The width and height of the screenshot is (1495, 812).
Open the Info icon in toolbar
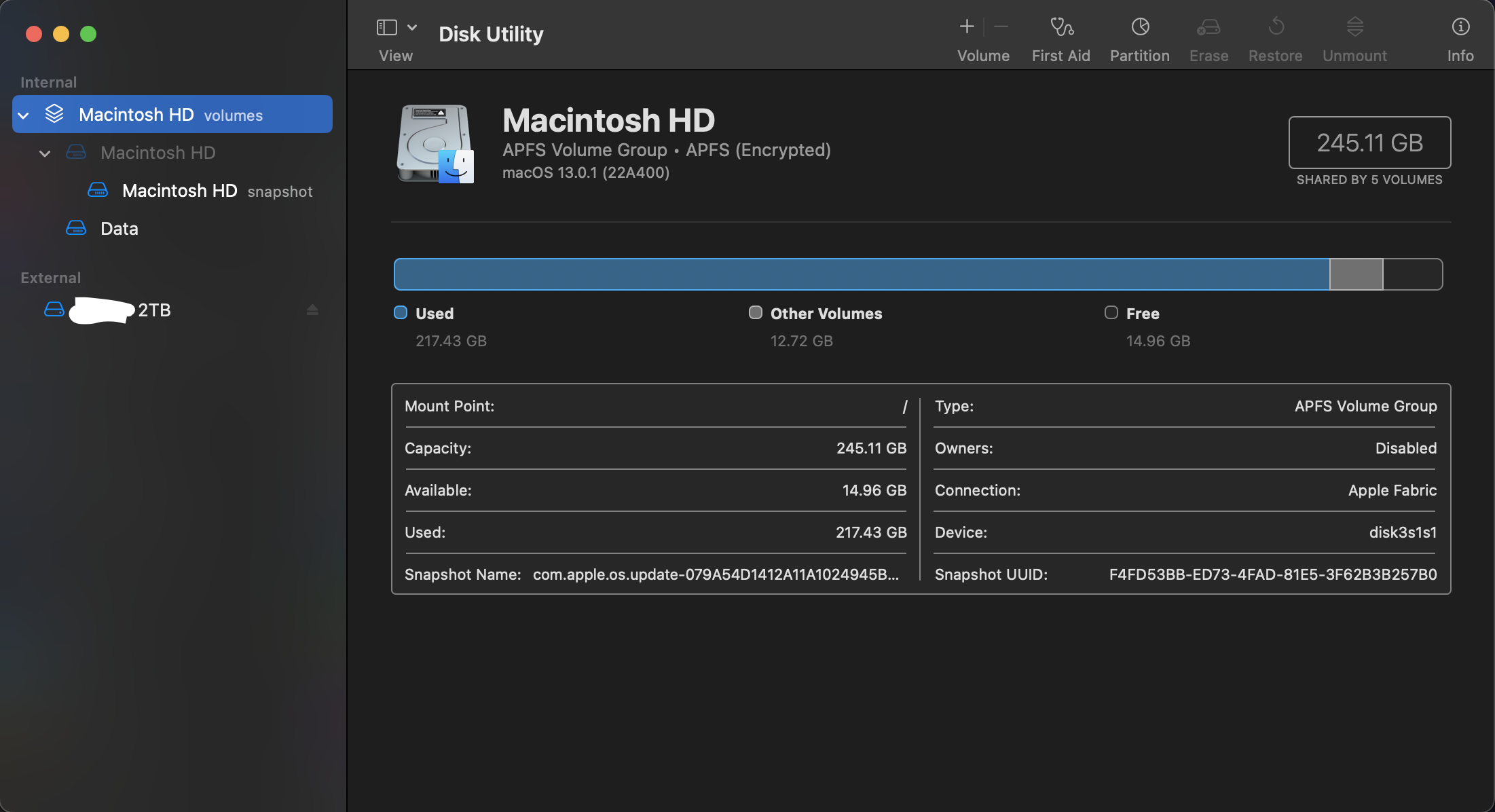pos(1460,27)
